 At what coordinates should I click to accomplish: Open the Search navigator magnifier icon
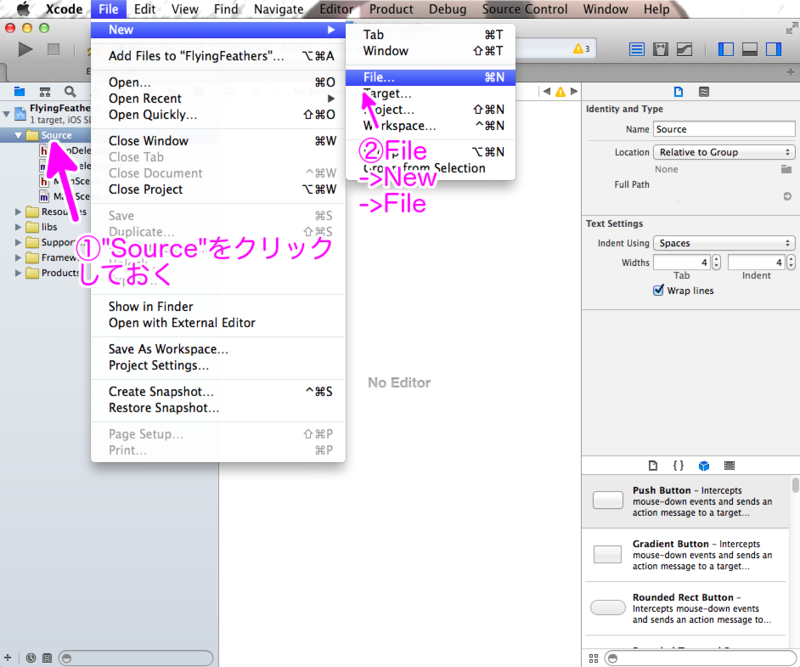tap(70, 92)
